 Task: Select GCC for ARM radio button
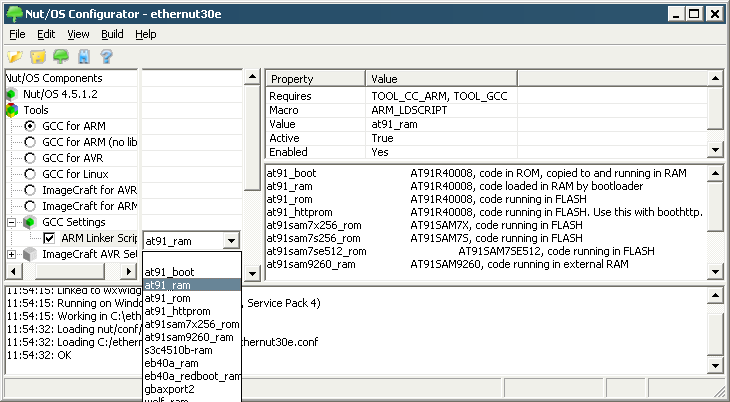click(x=30, y=126)
